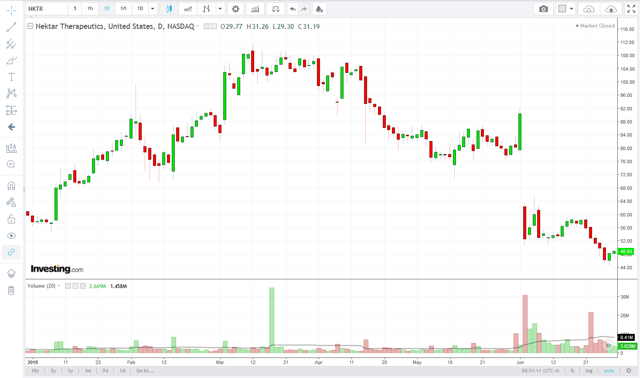Switch to candlestick chart style
The width and height of the screenshot is (640, 378).
pos(169,9)
